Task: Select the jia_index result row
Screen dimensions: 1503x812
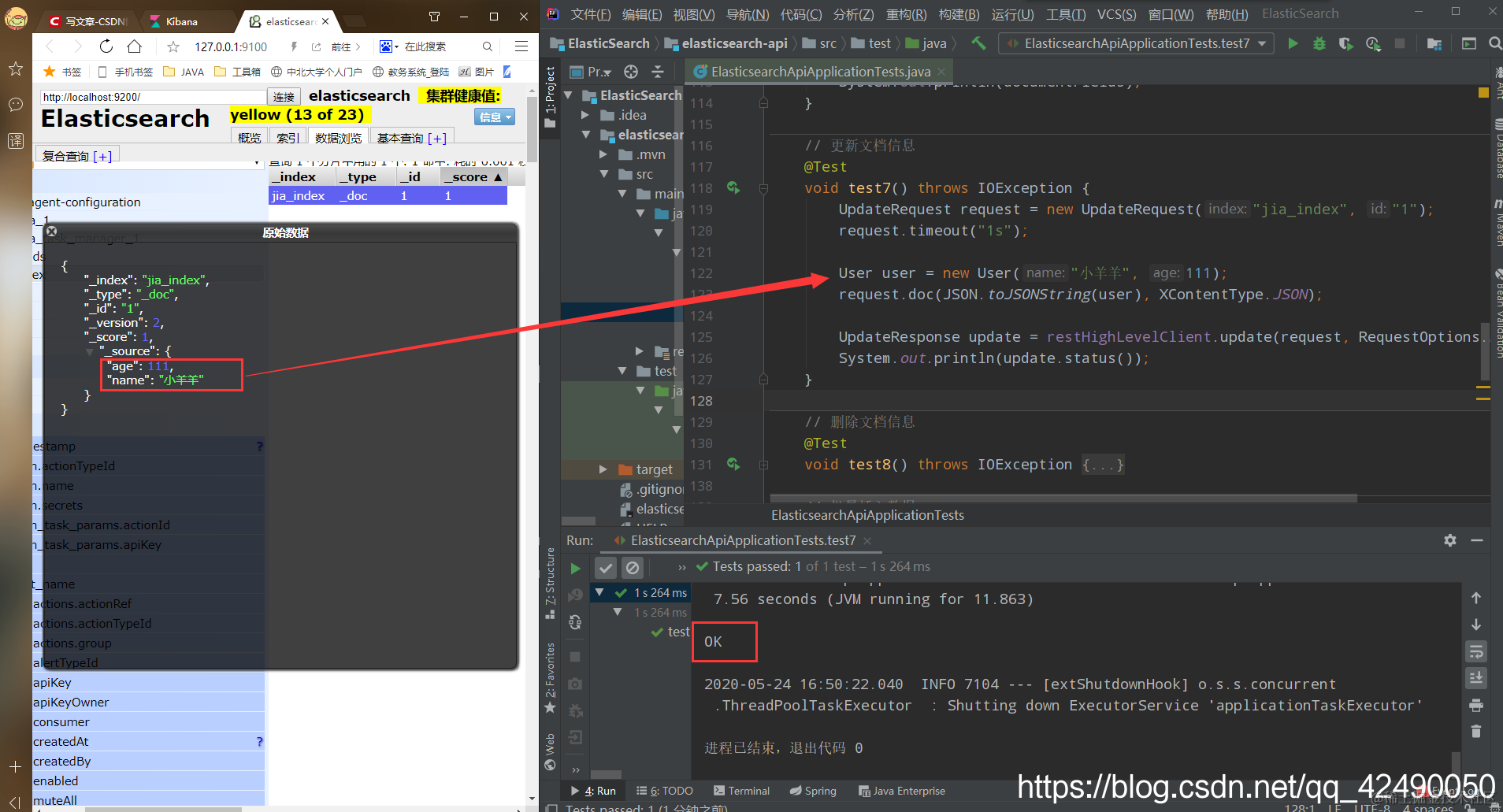Action: pos(388,195)
